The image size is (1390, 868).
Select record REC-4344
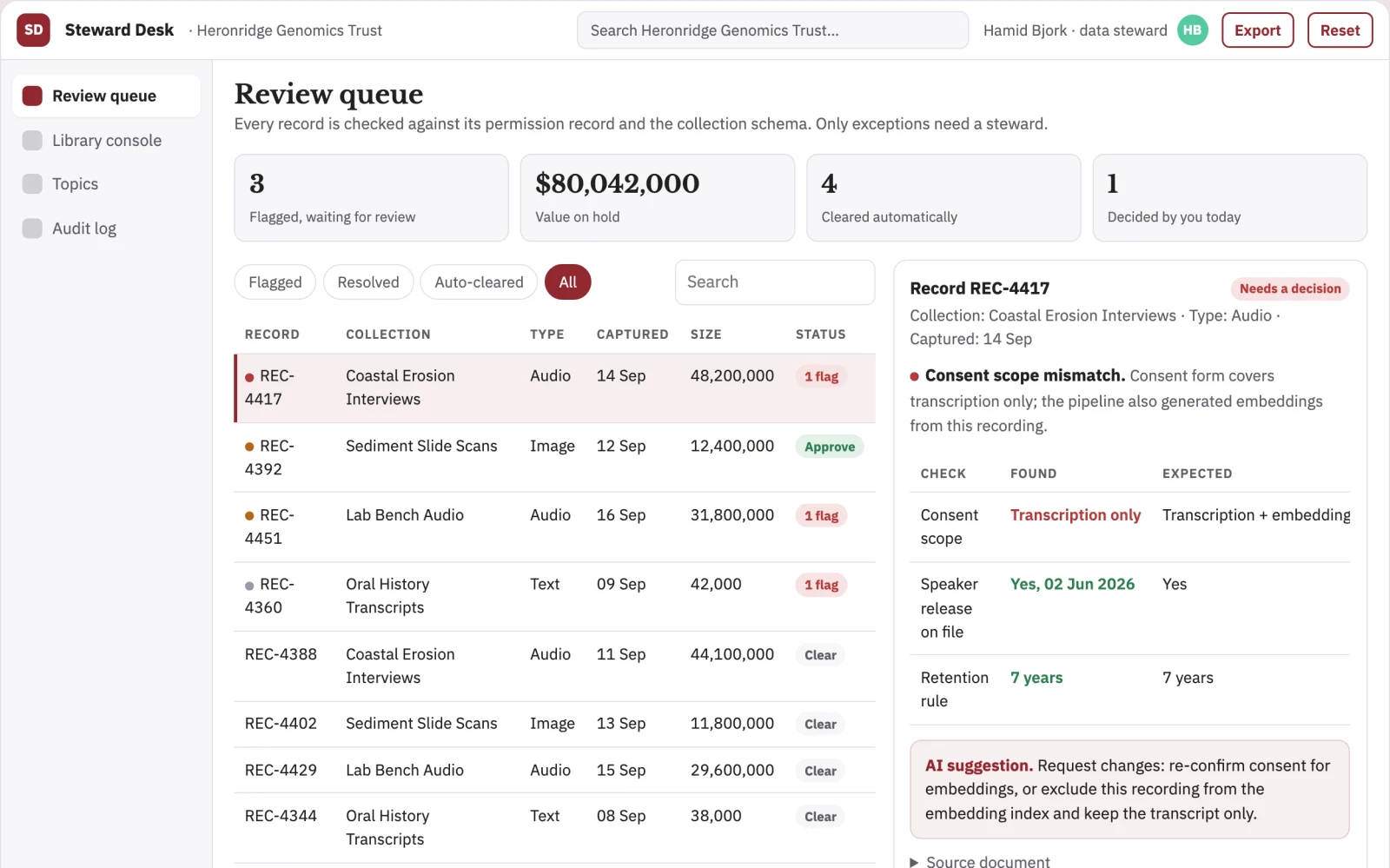(554, 828)
